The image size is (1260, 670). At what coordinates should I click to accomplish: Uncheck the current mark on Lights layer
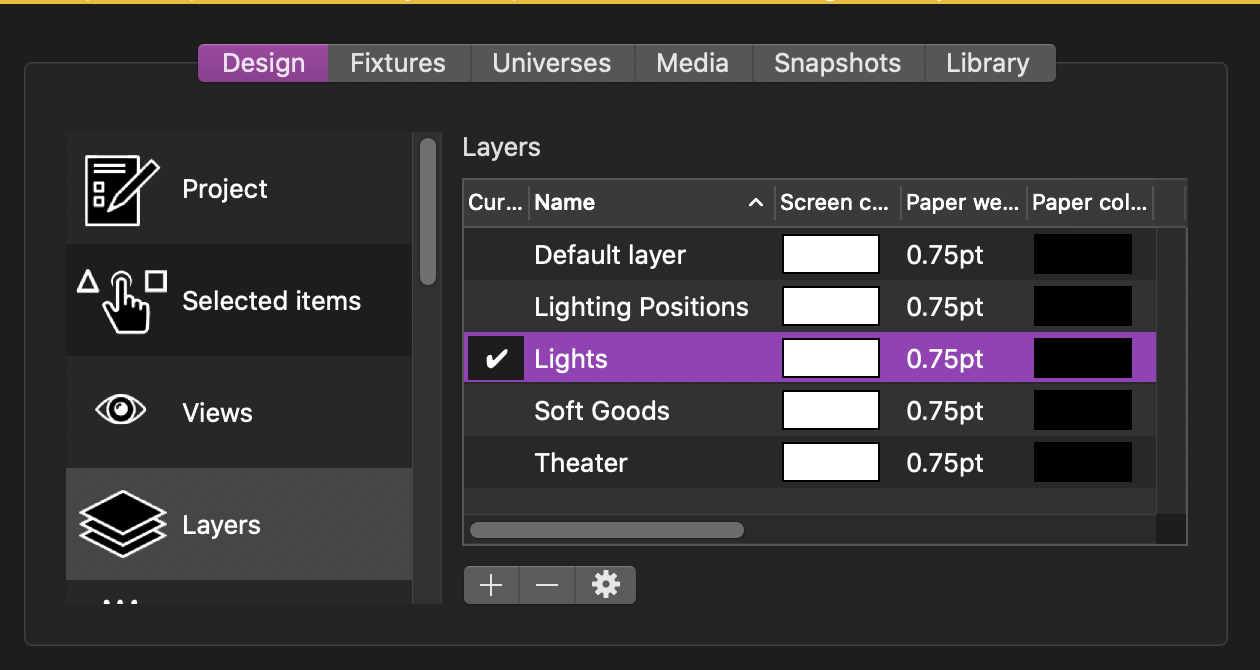coord(494,358)
